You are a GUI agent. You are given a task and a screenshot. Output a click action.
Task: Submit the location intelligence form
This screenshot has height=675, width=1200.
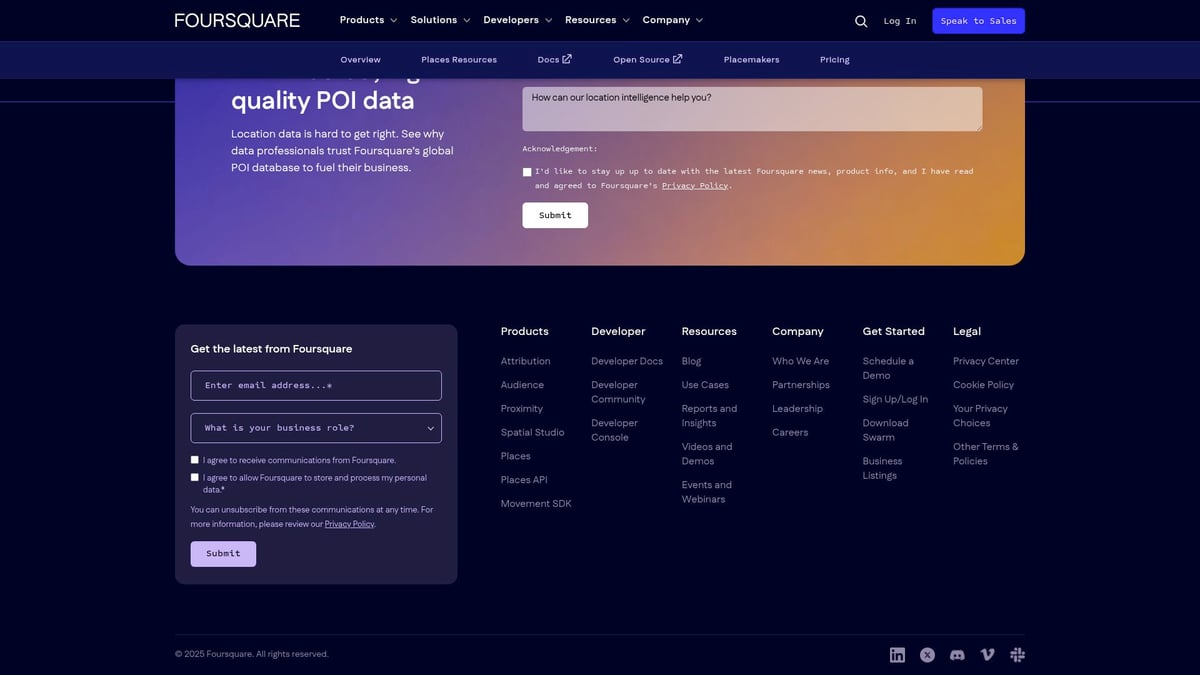[555, 215]
